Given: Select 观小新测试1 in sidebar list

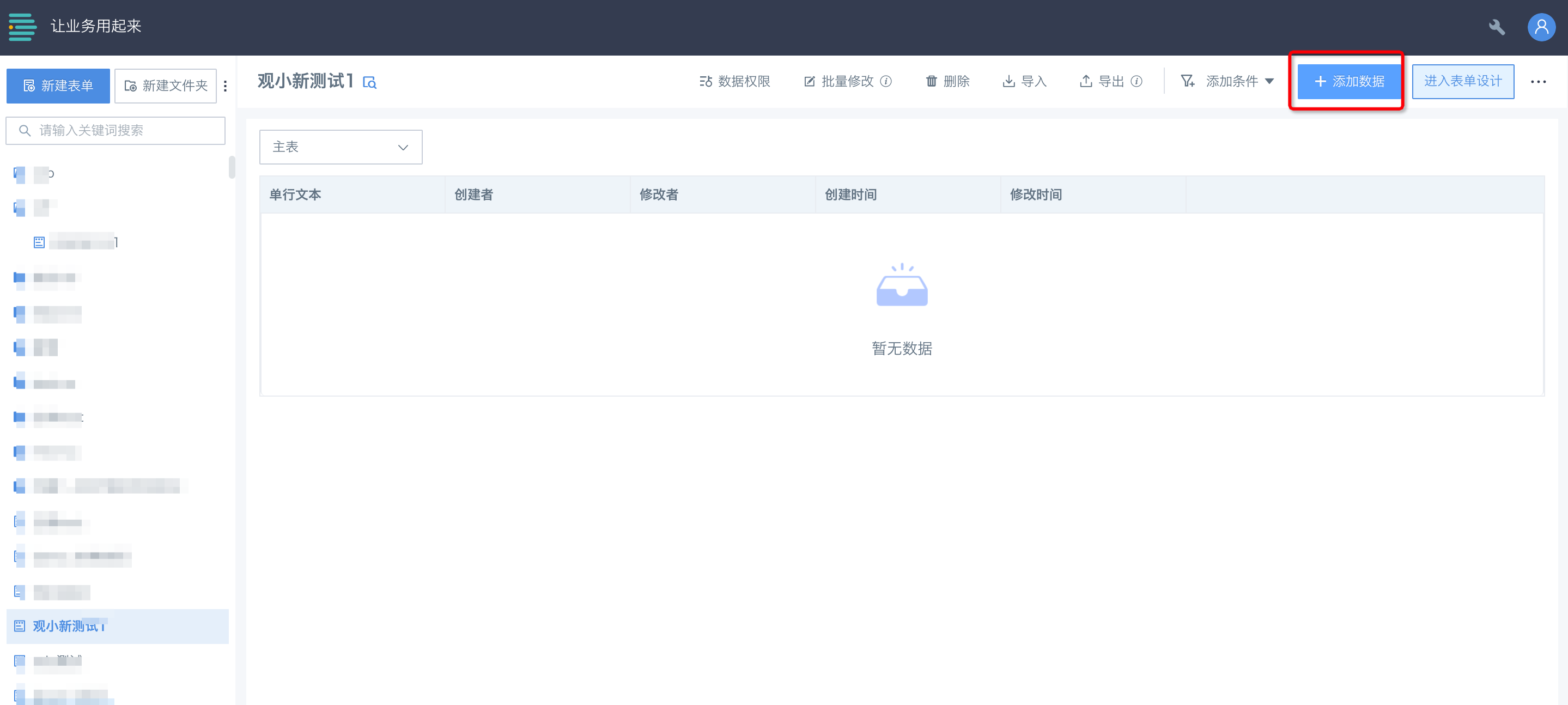Looking at the screenshot, I should pyautogui.click(x=69, y=626).
